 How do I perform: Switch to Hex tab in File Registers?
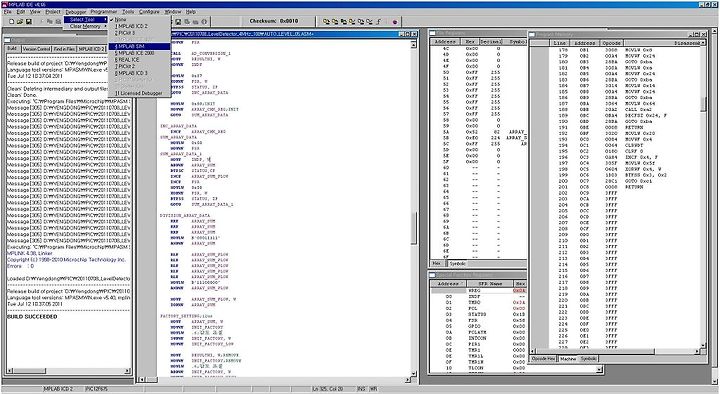pyautogui.click(x=436, y=264)
